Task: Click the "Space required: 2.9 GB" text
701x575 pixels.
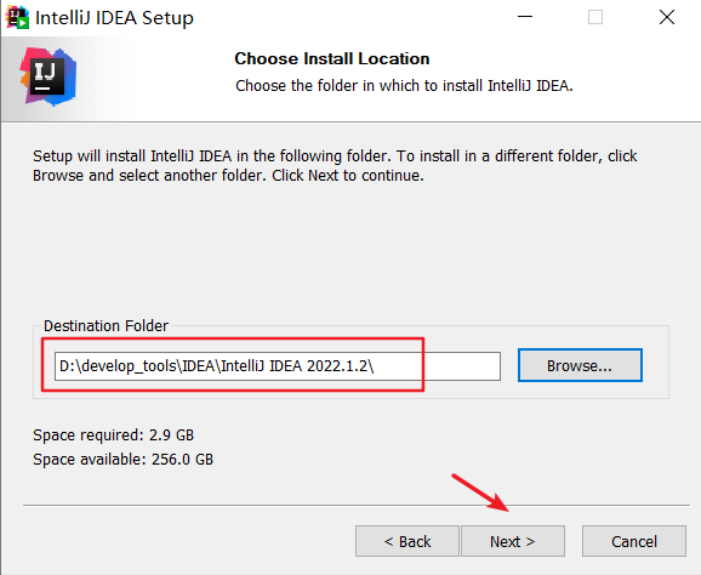Action: pos(112,436)
